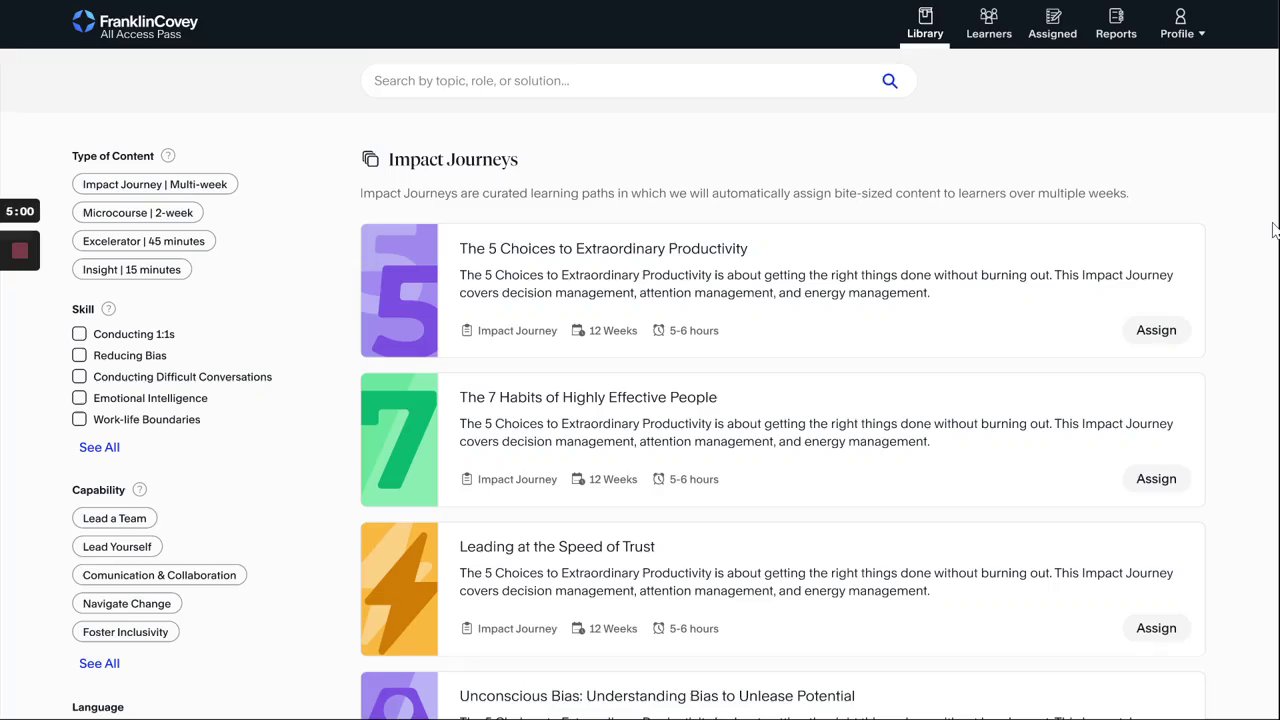Switch to the Library tab

point(925,24)
